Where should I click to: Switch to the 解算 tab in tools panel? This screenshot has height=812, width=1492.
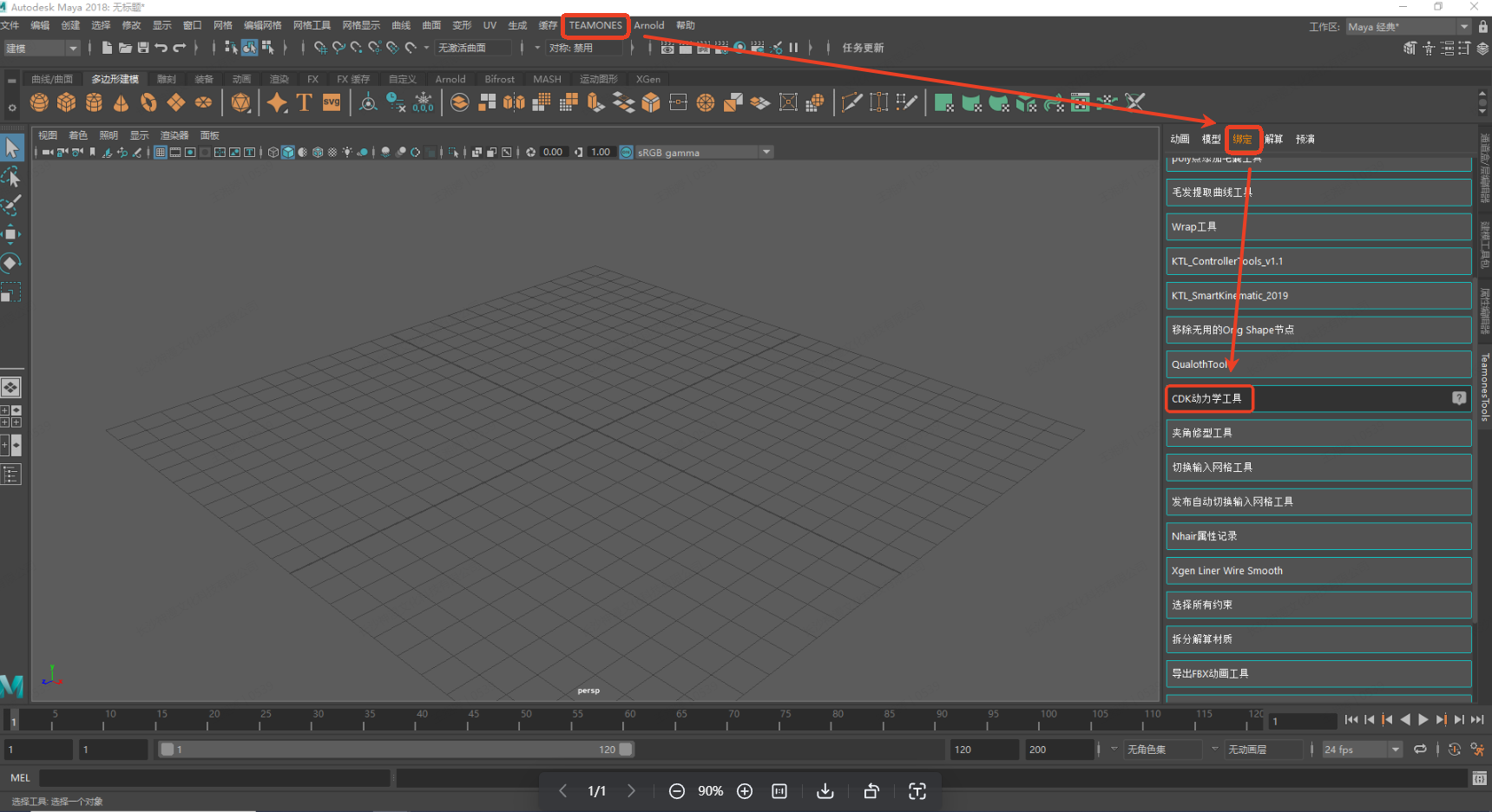1273,139
